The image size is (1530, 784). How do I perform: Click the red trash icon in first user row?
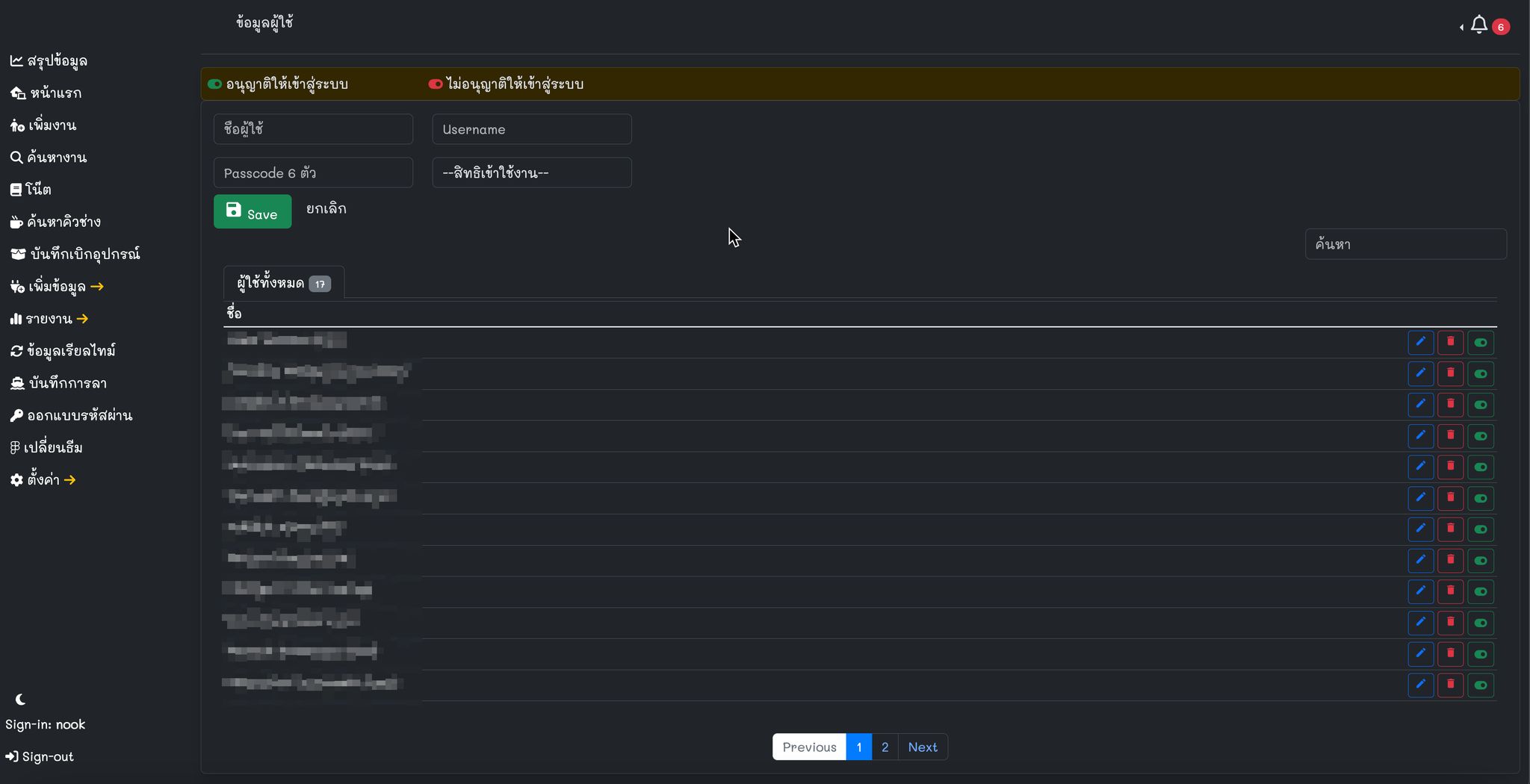[x=1450, y=342]
